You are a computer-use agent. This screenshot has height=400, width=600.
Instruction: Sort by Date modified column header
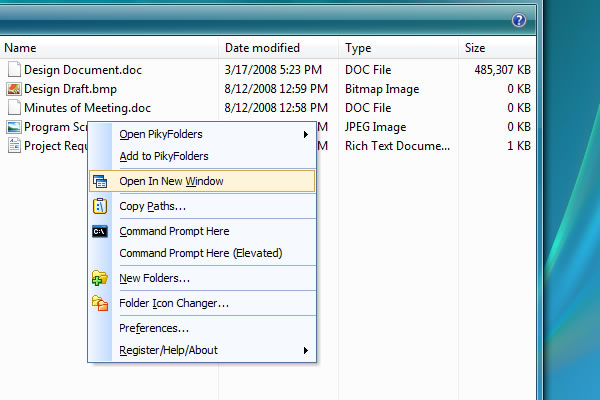click(x=279, y=48)
